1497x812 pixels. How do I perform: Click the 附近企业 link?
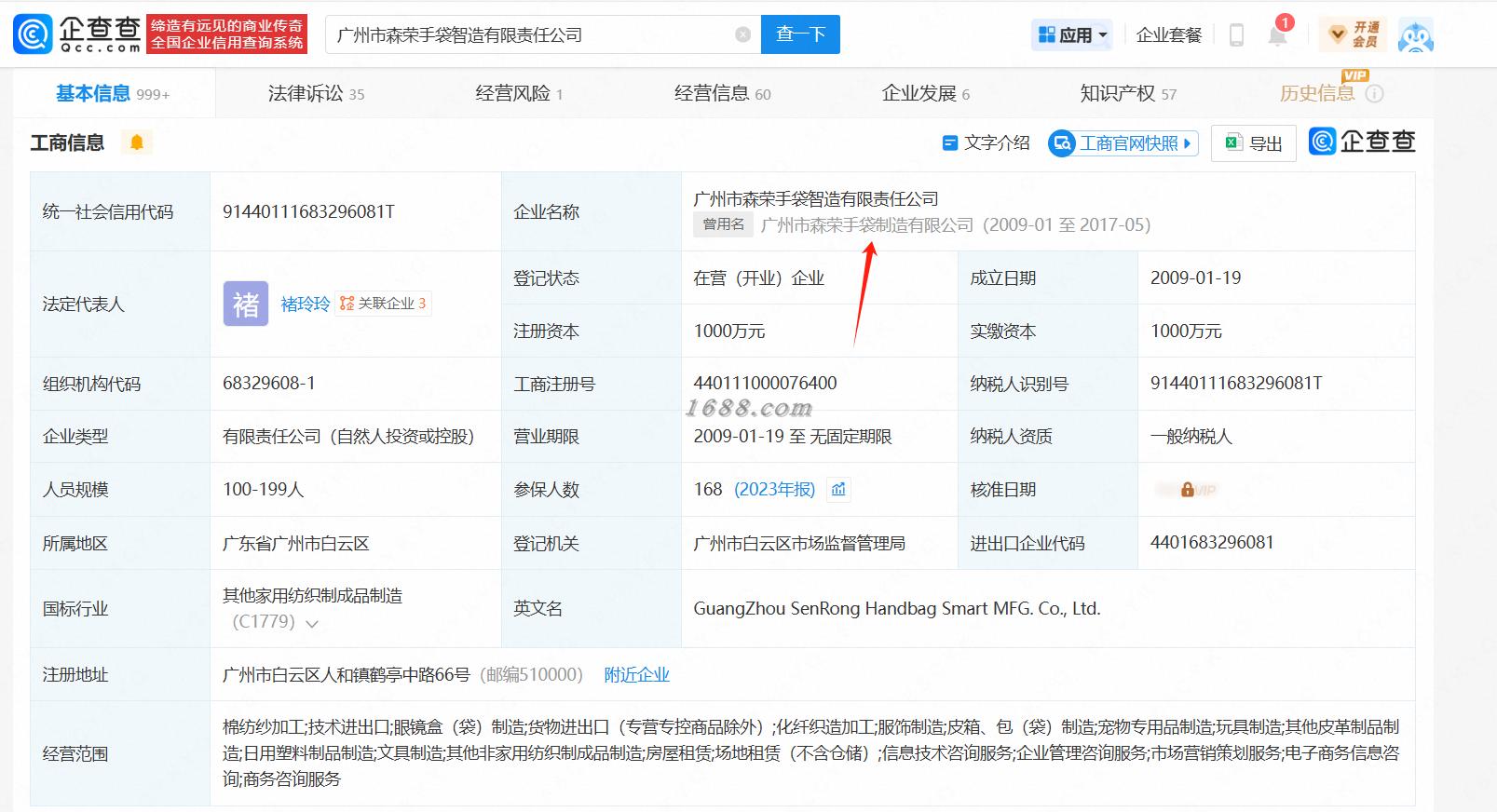pos(637,675)
